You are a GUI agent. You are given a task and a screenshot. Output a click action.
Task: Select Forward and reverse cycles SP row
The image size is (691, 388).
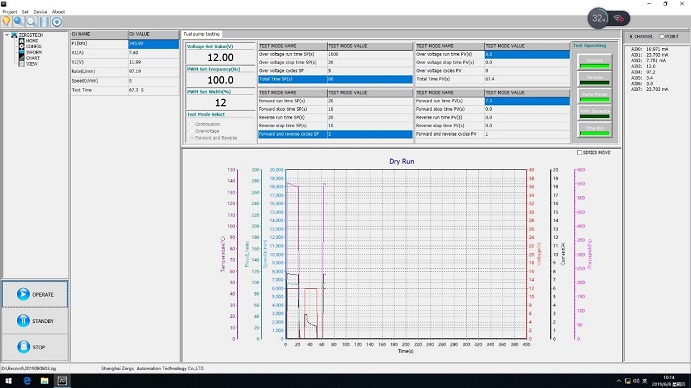[x=335, y=134]
